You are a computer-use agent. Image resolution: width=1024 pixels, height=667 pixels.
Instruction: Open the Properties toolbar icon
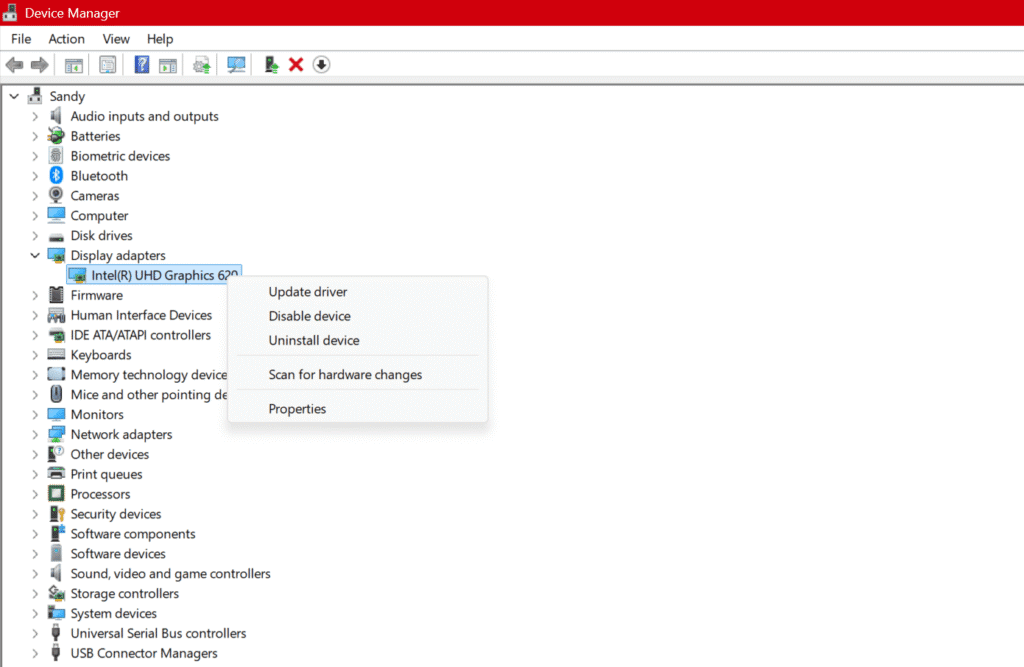107,64
